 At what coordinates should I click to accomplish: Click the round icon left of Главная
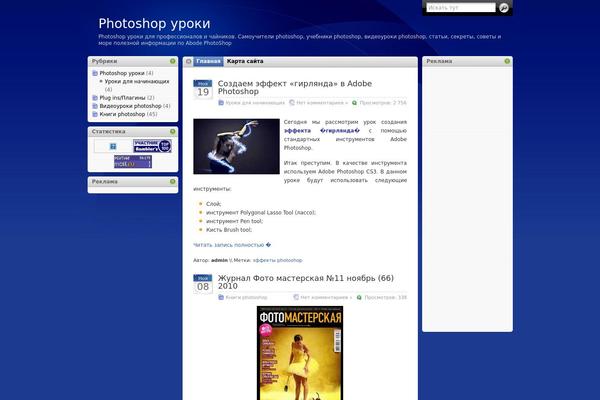[x=188, y=61]
